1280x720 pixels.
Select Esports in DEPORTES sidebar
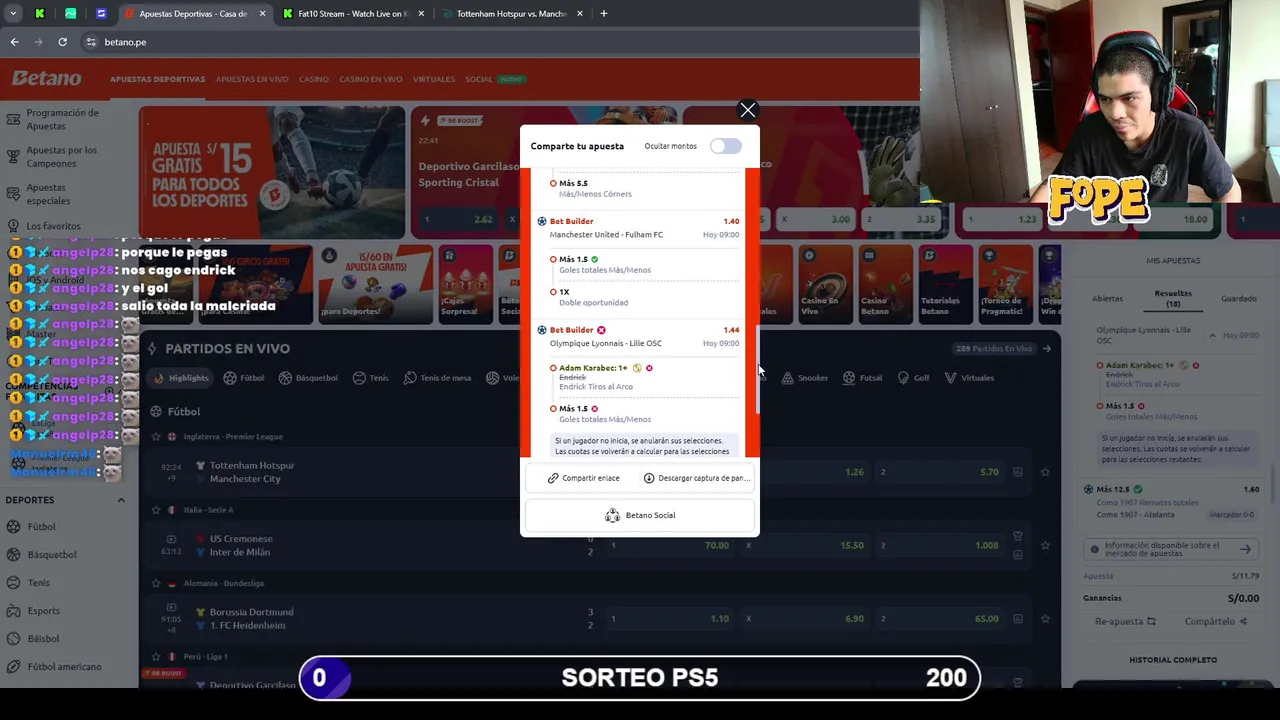point(43,610)
